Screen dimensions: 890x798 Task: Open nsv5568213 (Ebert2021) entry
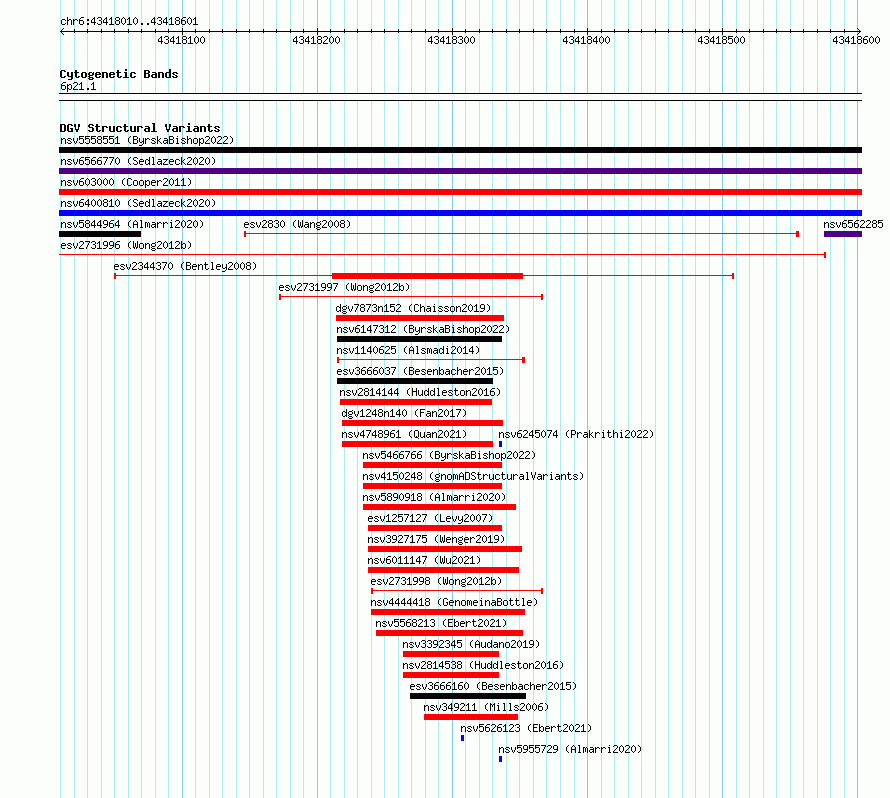click(x=441, y=623)
